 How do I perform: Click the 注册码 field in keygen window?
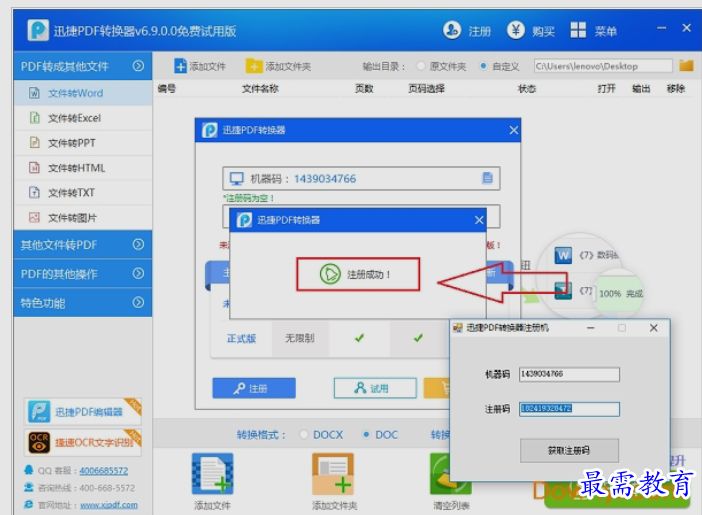(x=569, y=409)
